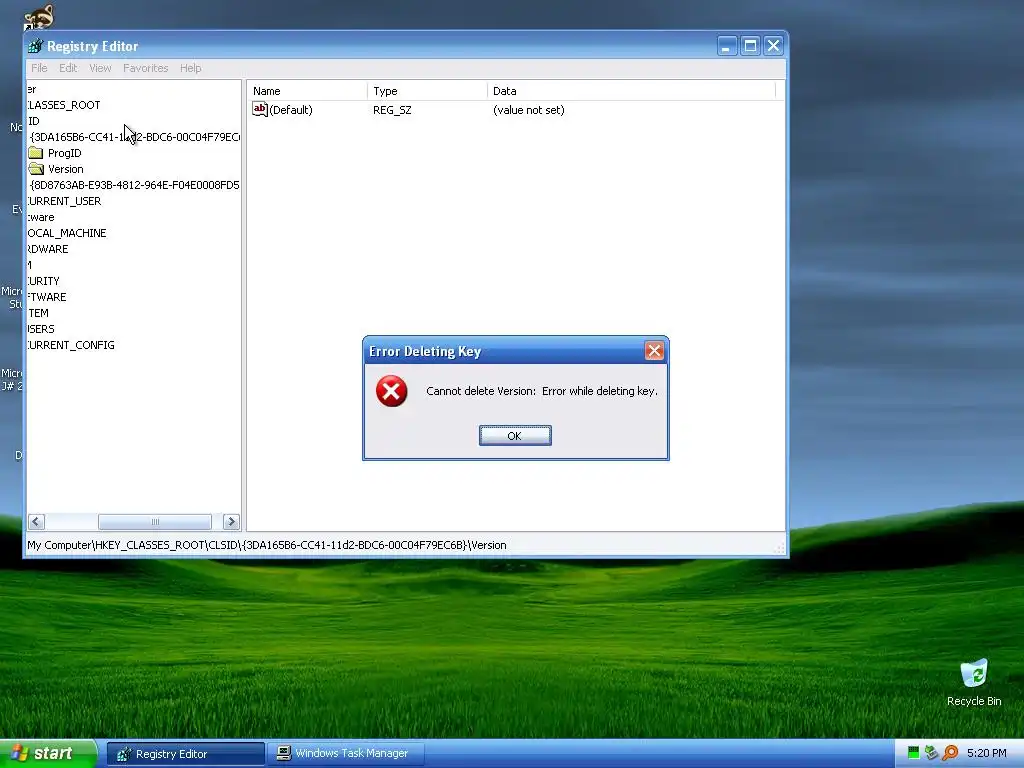Screen dimensions: 1024x768
Task: Select the Version key in tree
Action: click(65, 169)
